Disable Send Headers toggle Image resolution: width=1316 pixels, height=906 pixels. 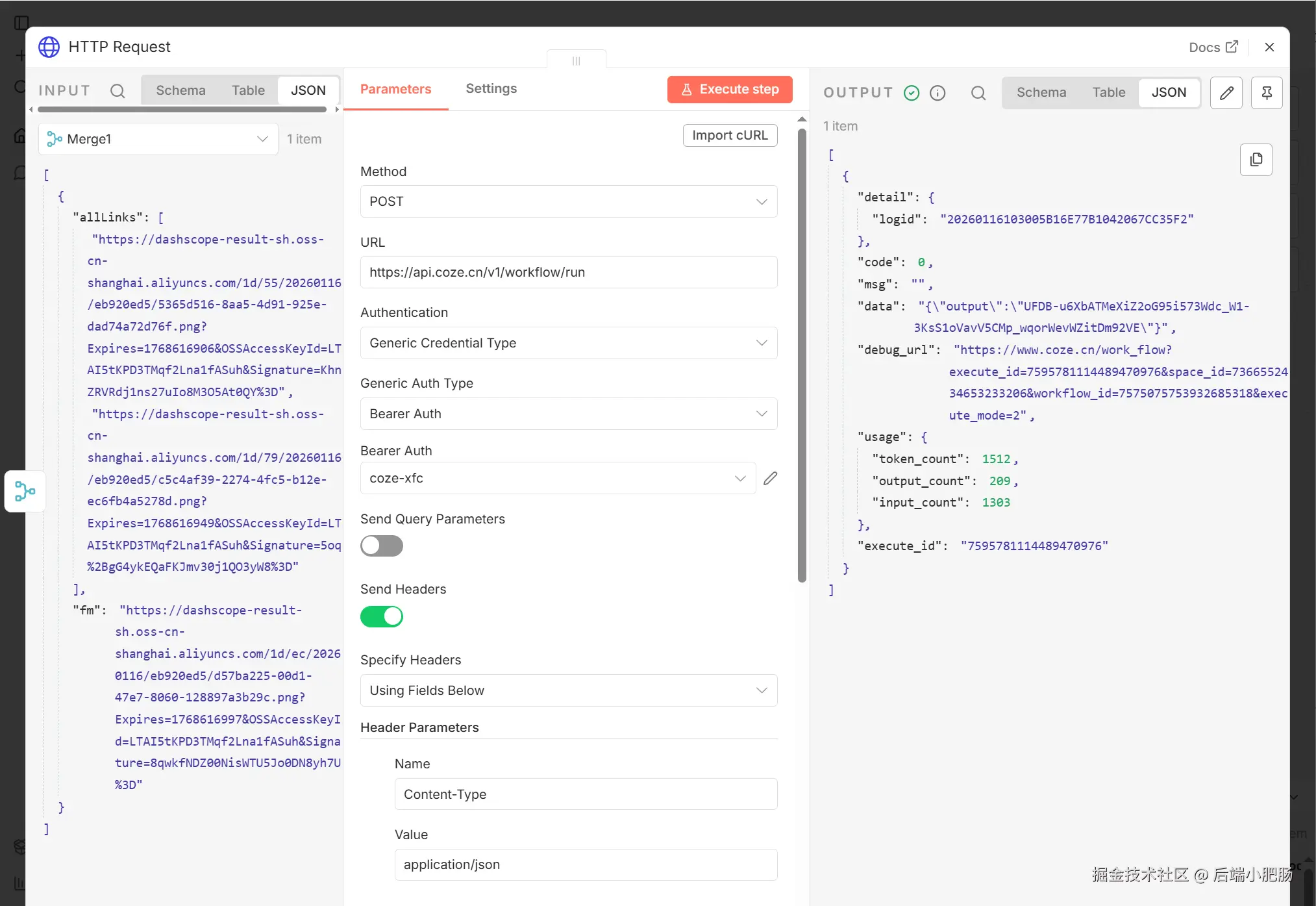(382, 616)
